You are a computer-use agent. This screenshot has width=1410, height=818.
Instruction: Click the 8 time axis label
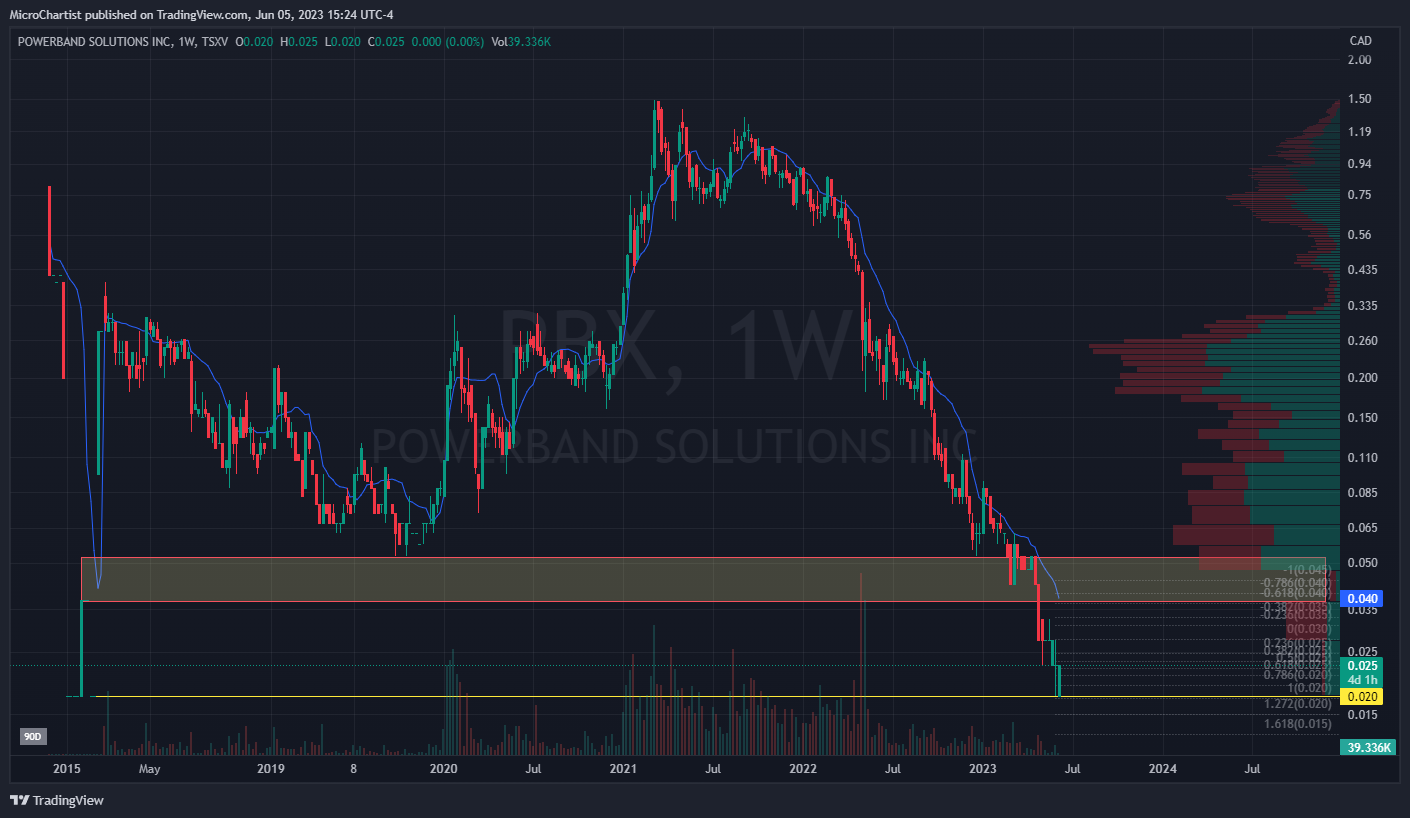pyautogui.click(x=353, y=769)
